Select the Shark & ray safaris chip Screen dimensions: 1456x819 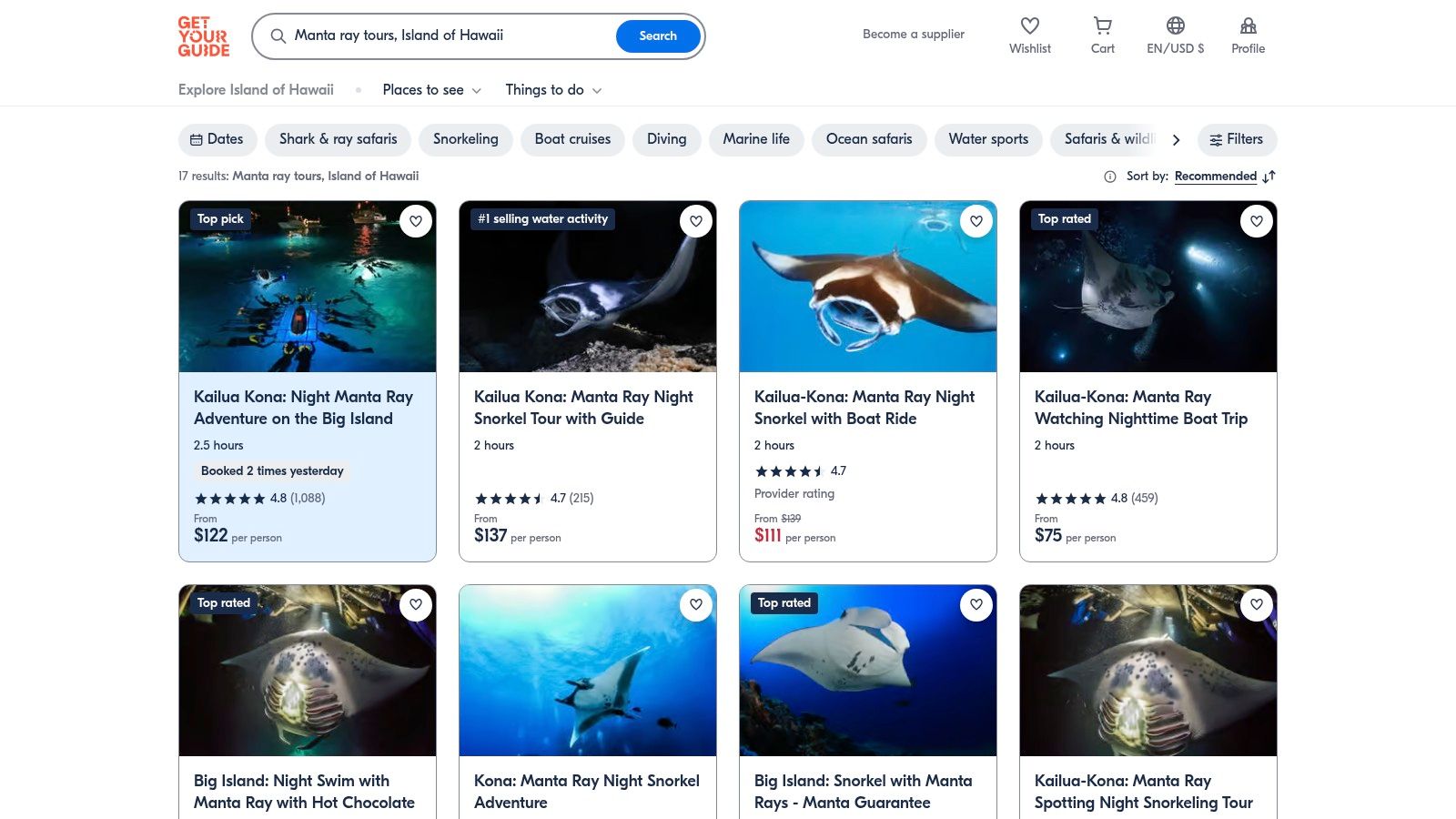coord(338,139)
